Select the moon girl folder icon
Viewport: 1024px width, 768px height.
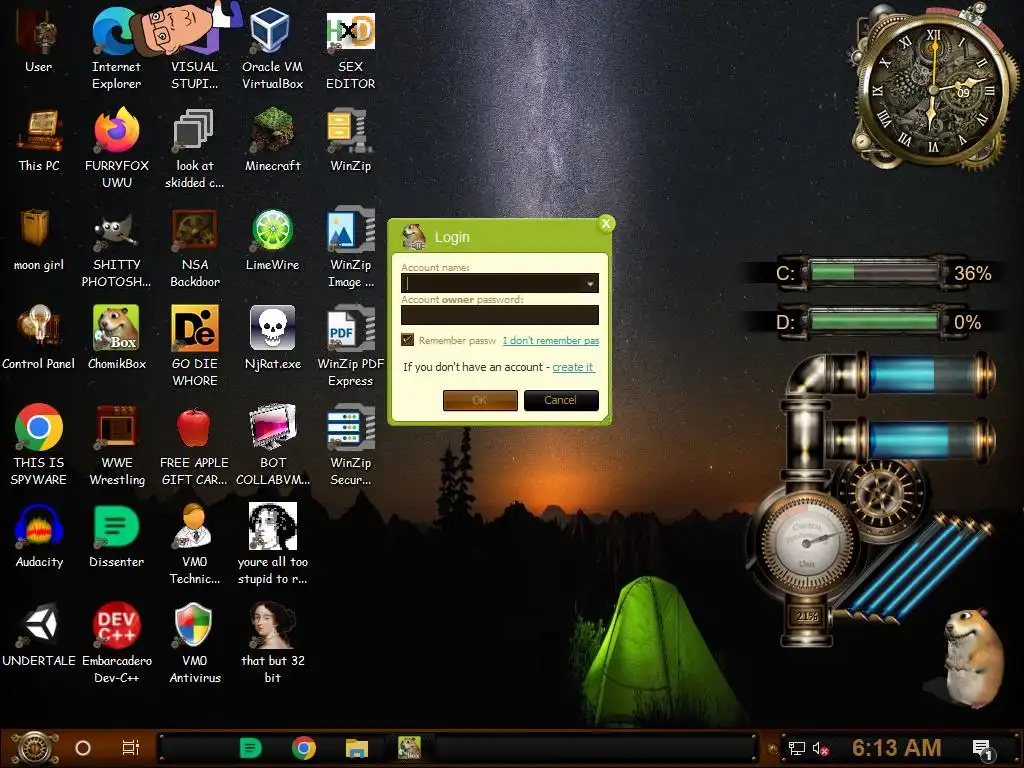click(x=39, y=239)
